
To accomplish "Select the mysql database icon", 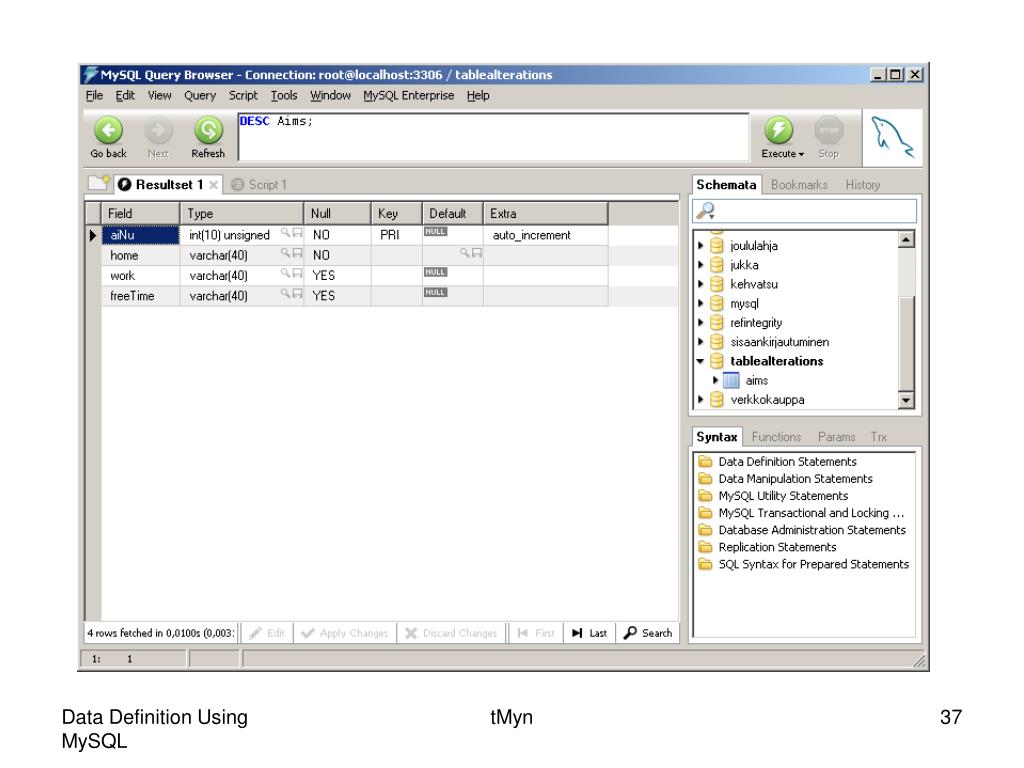I will [716, 303].
